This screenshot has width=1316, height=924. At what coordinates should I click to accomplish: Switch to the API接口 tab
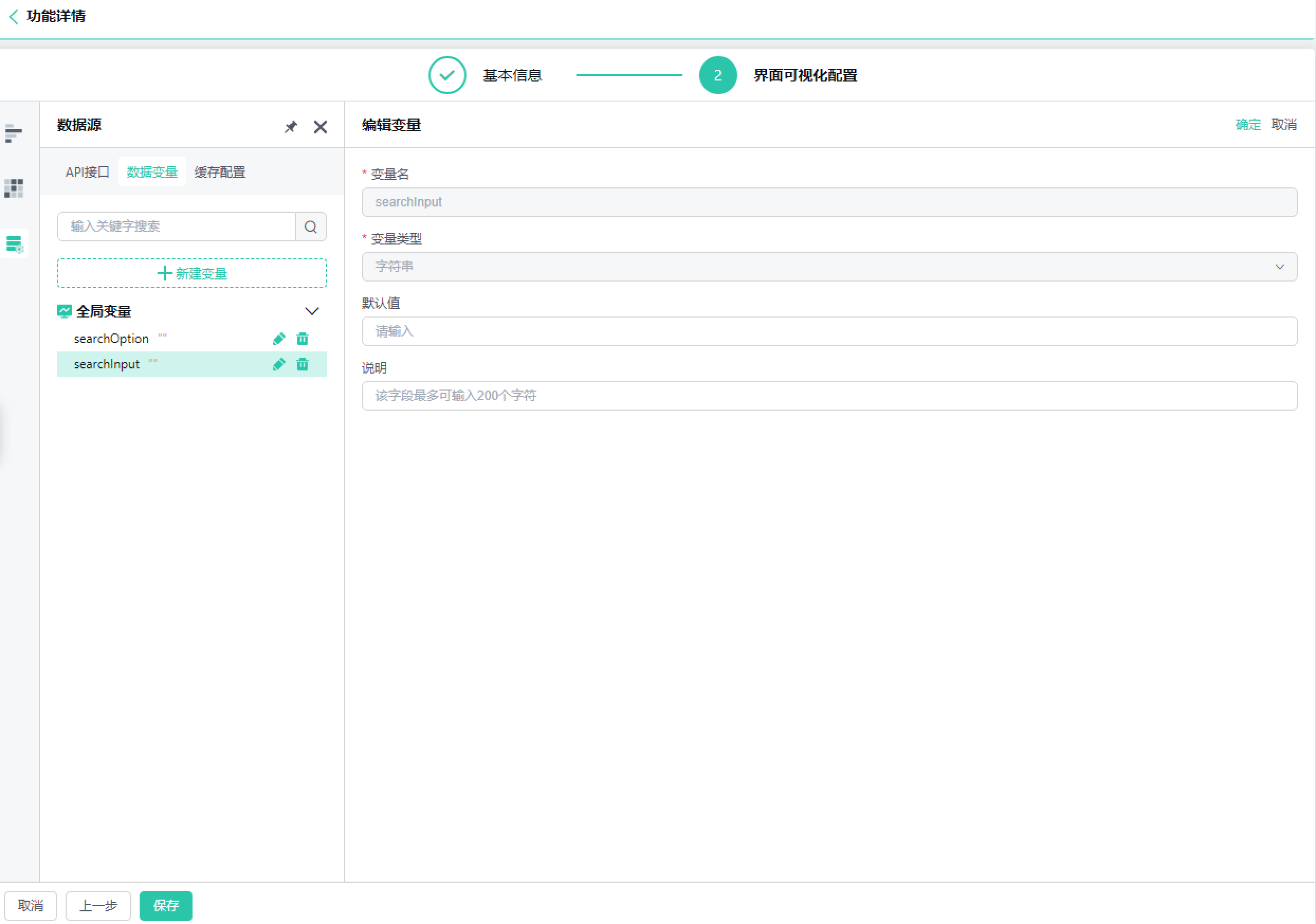(87, 172)
